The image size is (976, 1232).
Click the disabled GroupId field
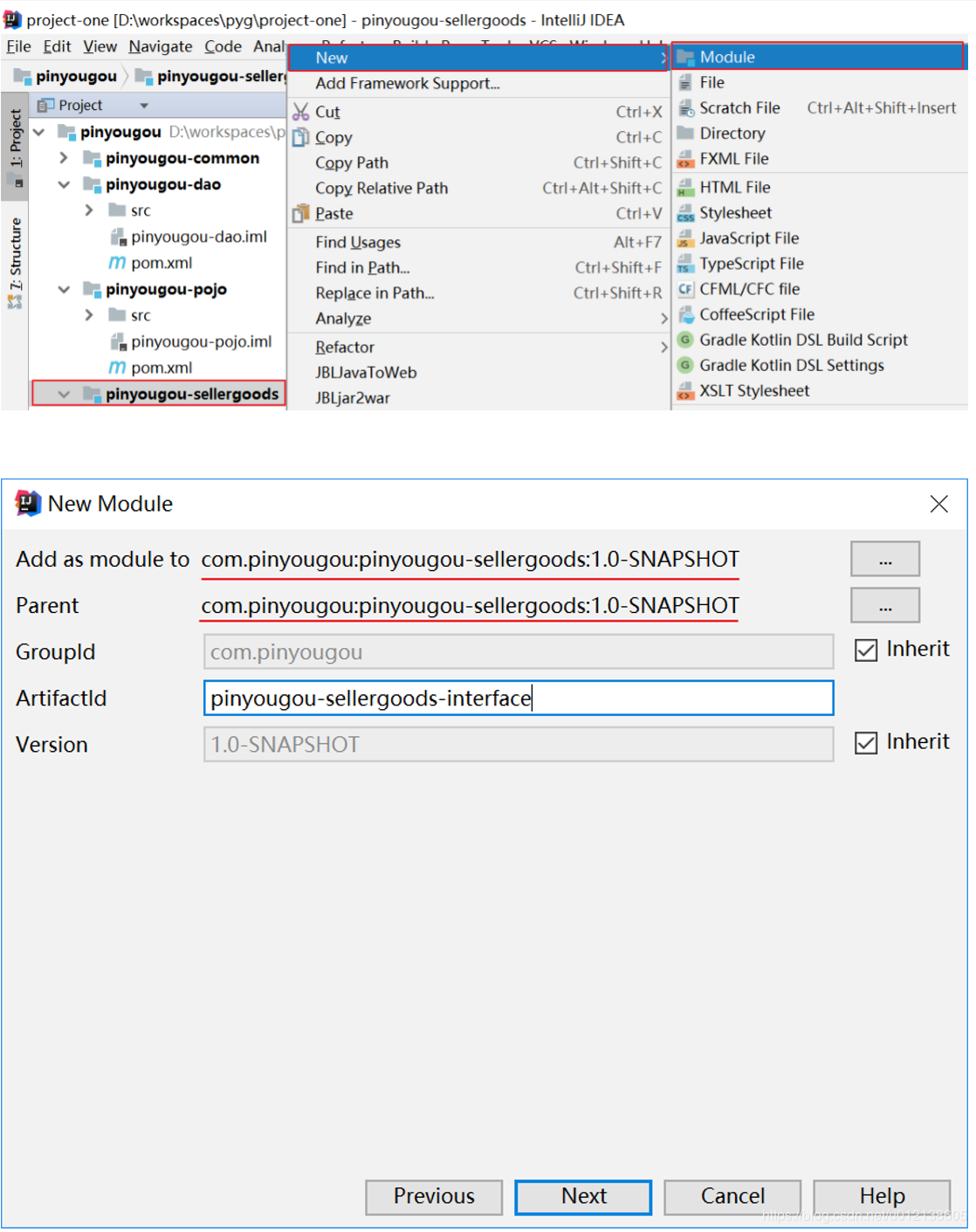[519, 652]
